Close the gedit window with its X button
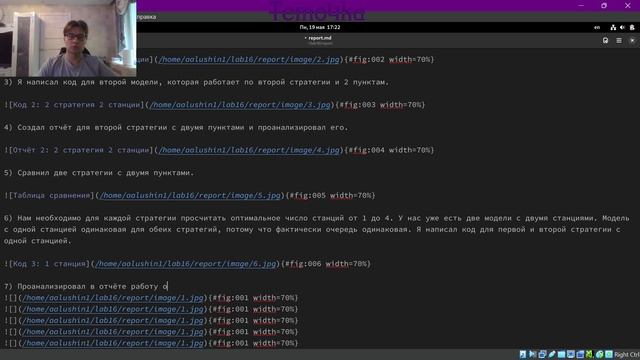Image resolution: width=640 pixels, height=360 pixels. point(632,40)
